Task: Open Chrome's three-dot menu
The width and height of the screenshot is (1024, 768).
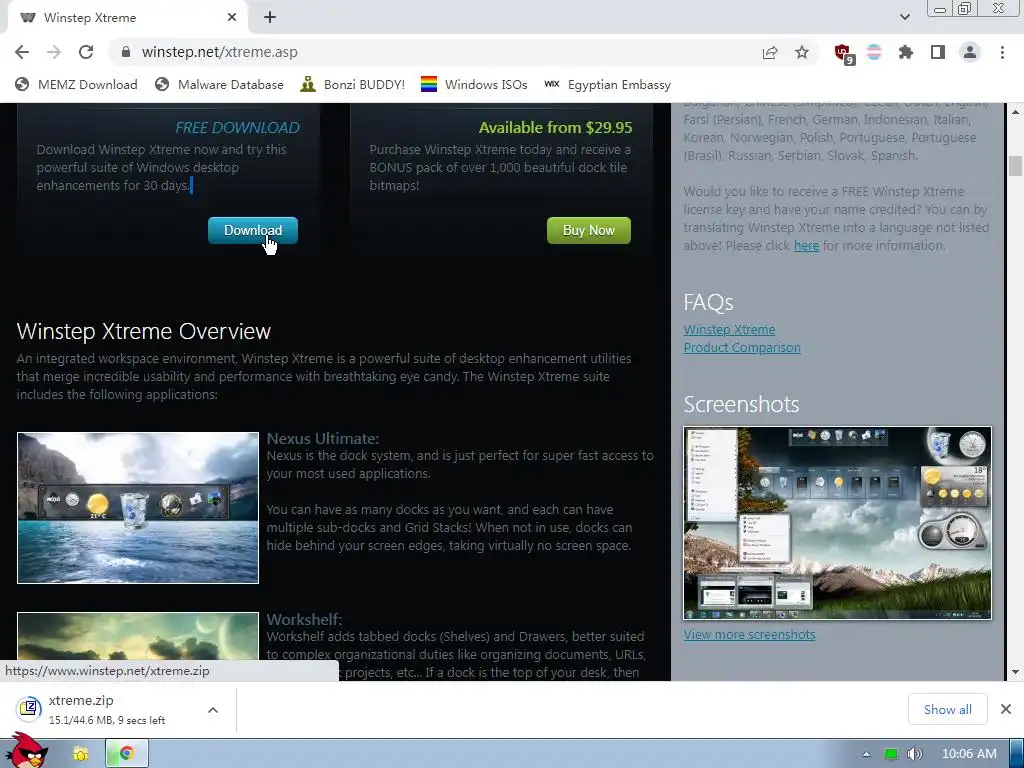Action: click(1002, 52)
